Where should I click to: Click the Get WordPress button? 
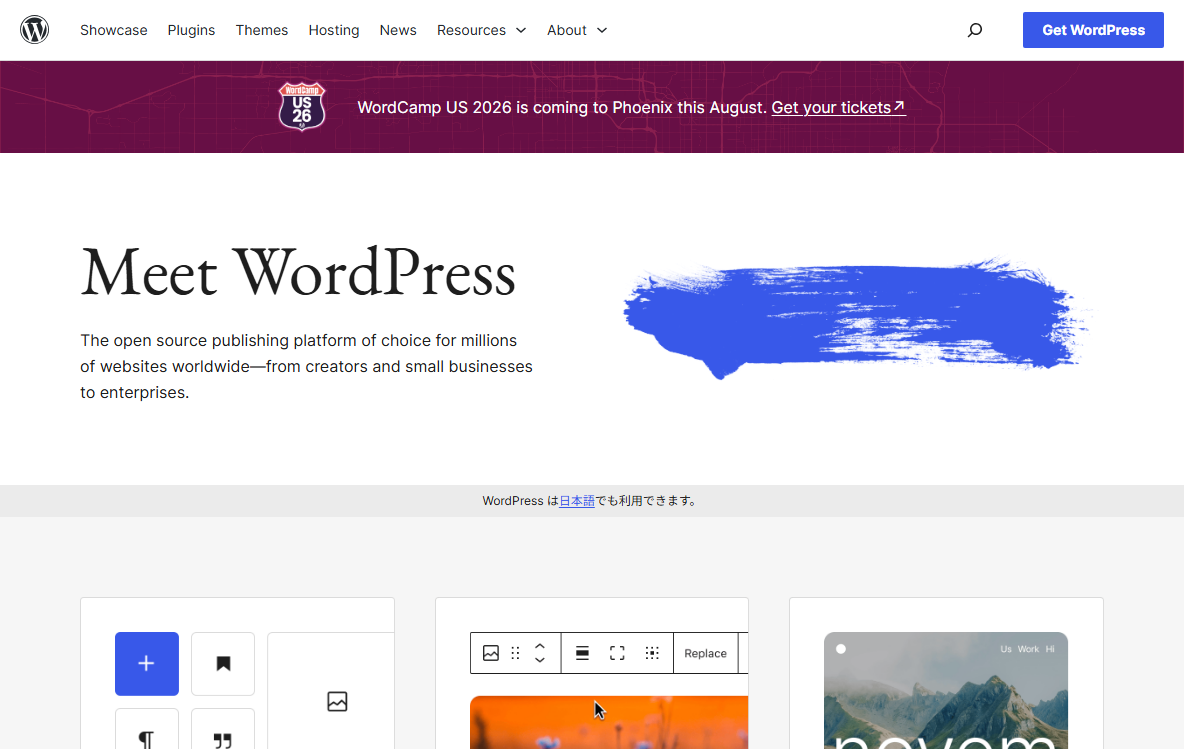pyautogui.click(x=1093, y=30)
